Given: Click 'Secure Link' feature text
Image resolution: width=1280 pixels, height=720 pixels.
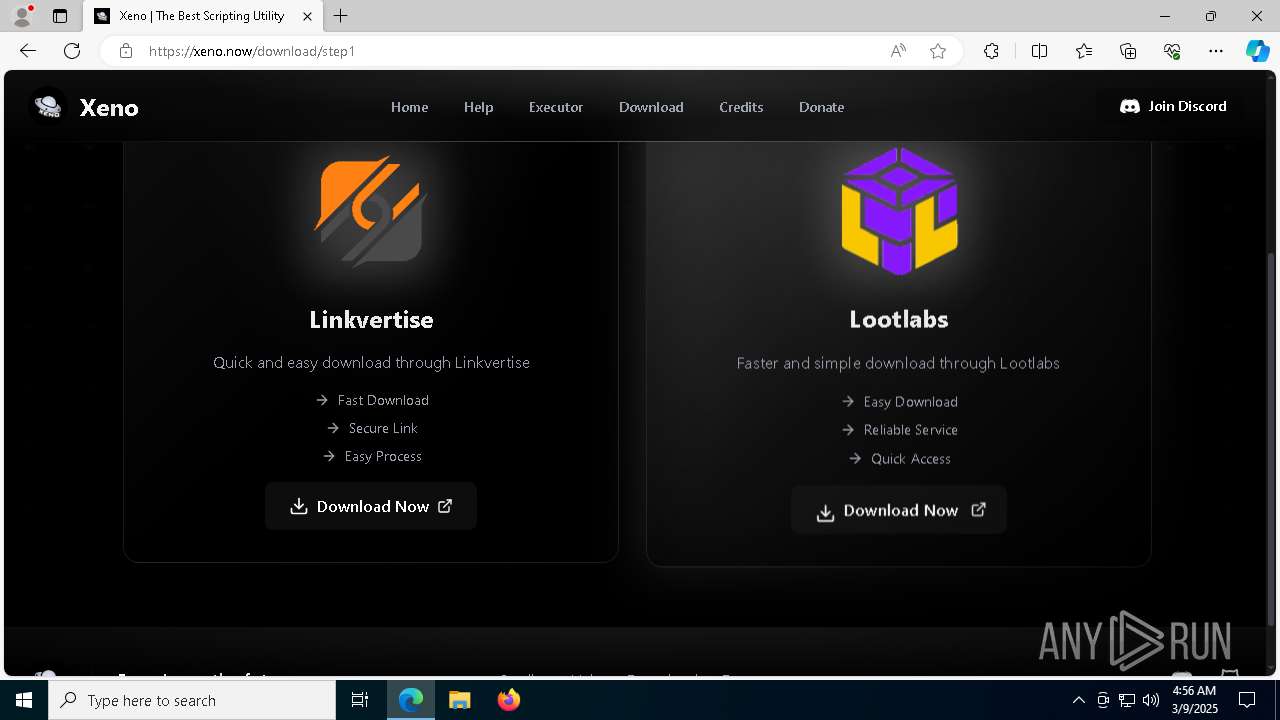Looking at the screenshot, I should pyautogui.click(x=383, y=428).
